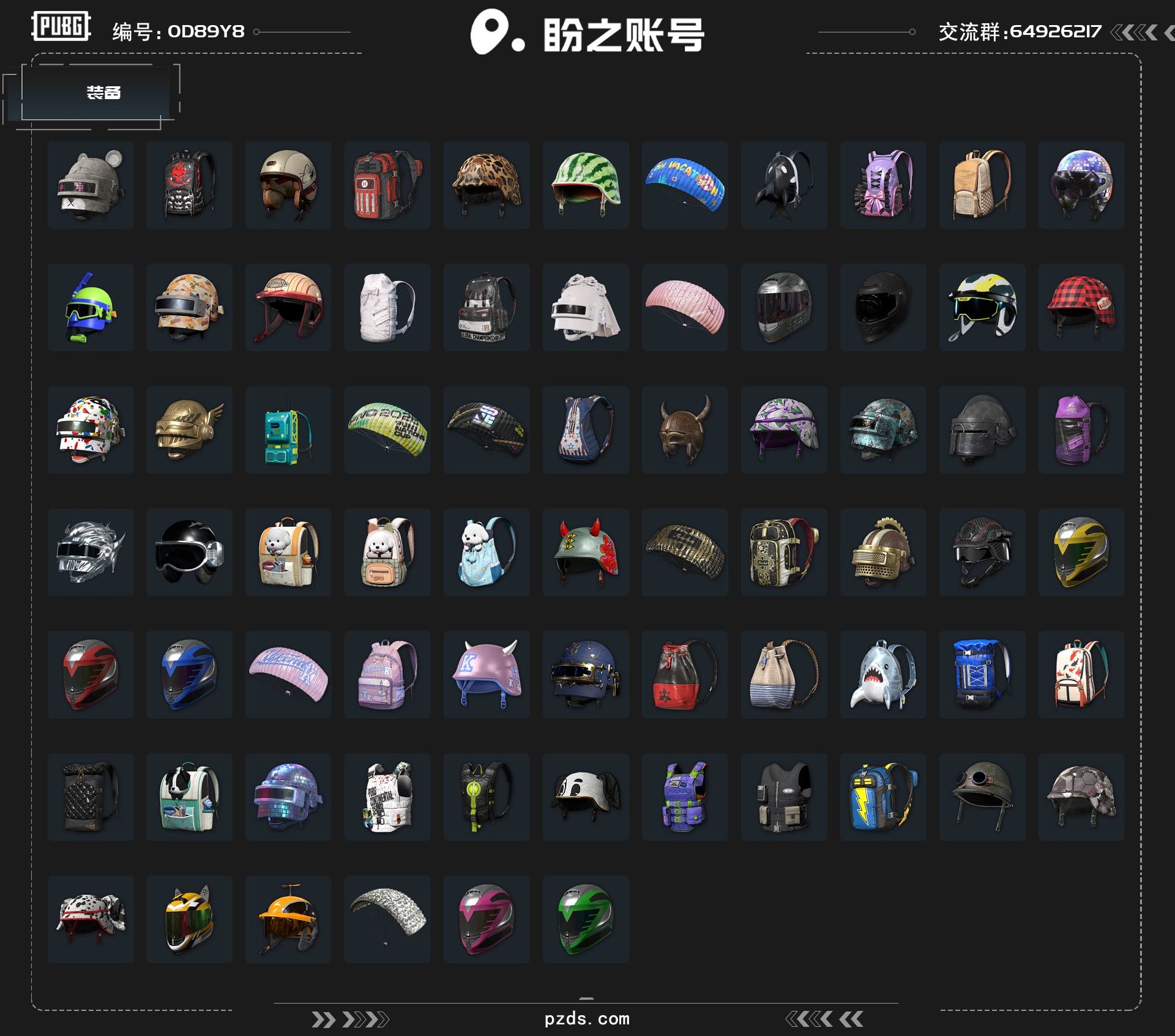Screen dimensions: 1175x1036
Task: Select the plain white backpack
Action: 387,307
